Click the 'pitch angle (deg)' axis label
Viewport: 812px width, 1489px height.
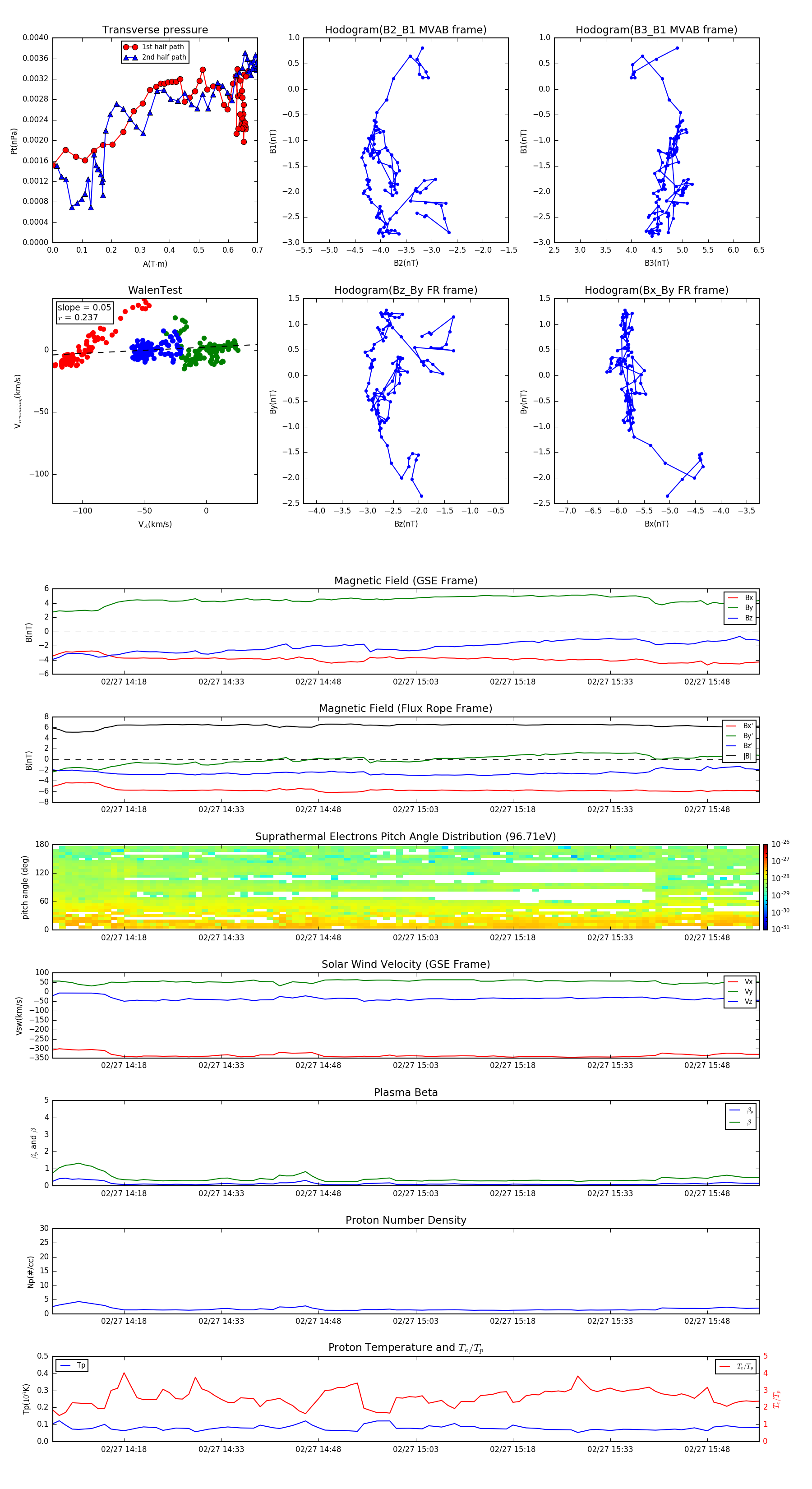pyautogui.click(x=25, y=887)
